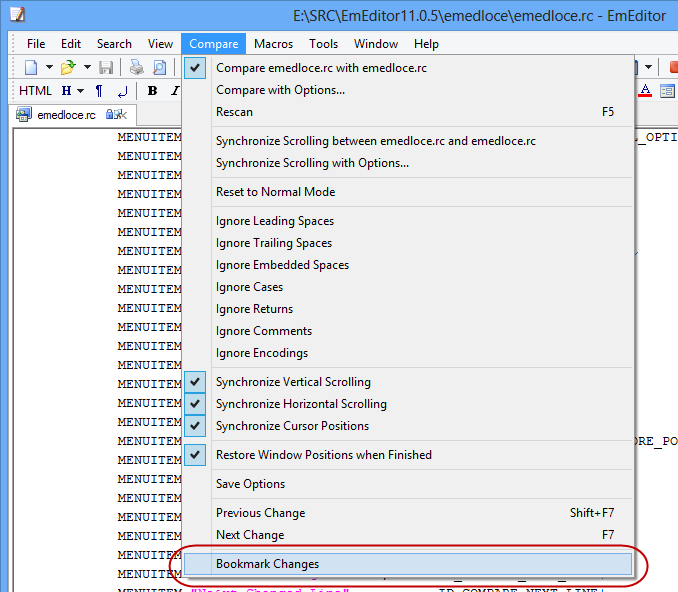Click the Heading H icon
678x592 pixels.
coord(66,91)
